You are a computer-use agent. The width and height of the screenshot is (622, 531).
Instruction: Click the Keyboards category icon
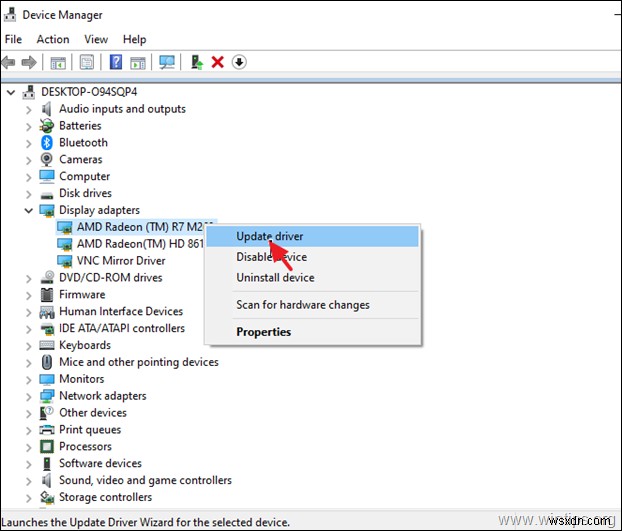tap(46, 345)
